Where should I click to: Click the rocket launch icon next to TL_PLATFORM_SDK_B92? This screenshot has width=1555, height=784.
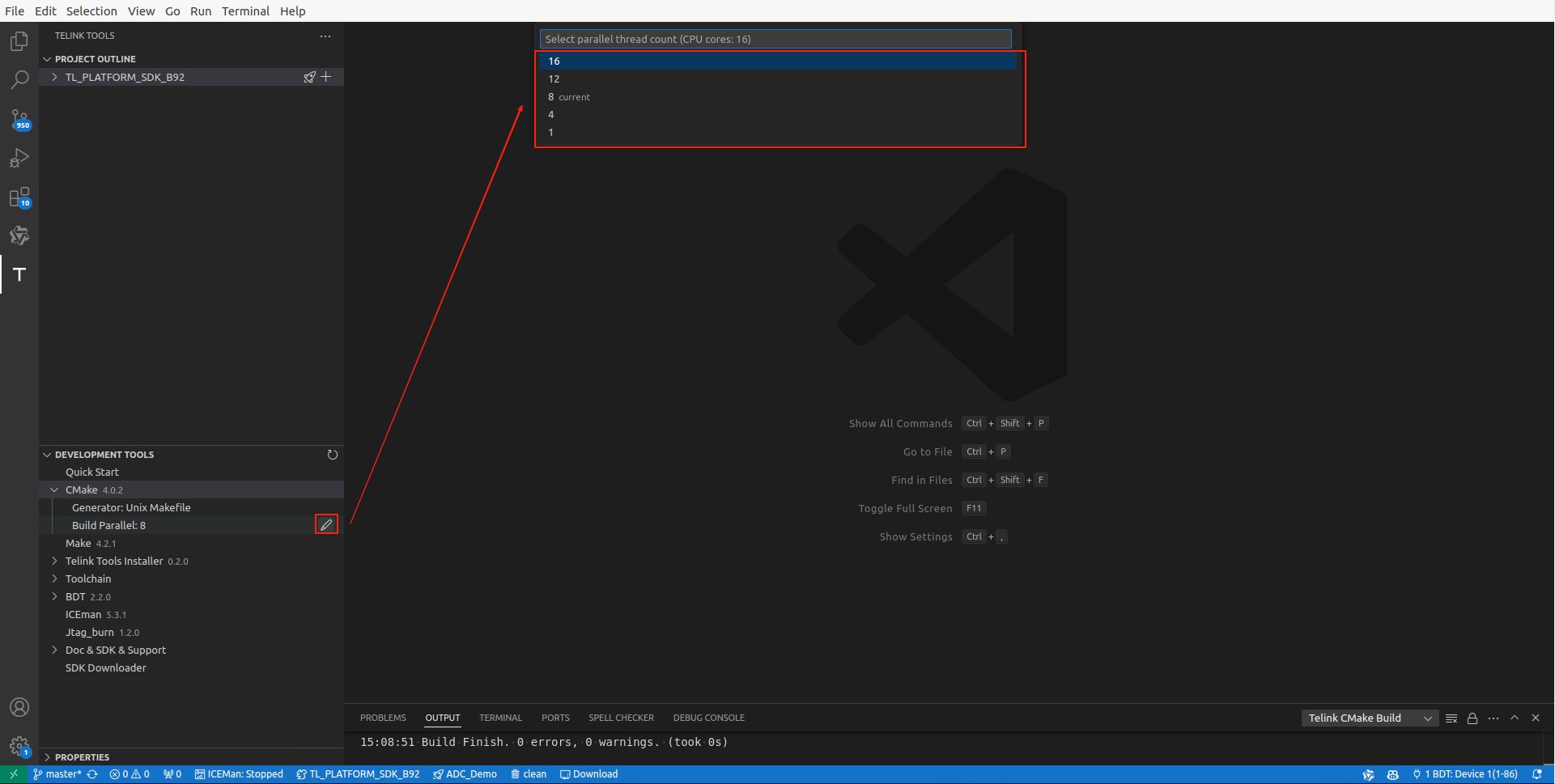pyautogui.click(x=310, y=76)
